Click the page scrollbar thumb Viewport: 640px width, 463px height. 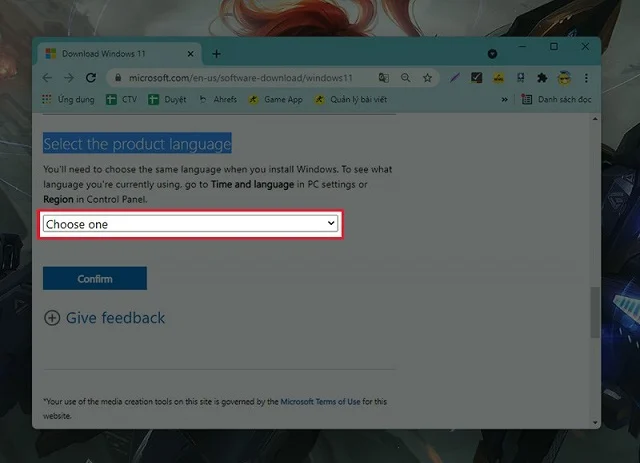point(595,312)
